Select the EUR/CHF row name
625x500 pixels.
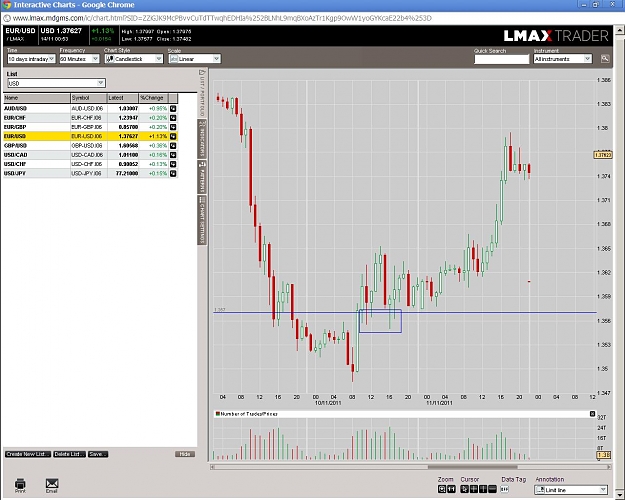coord(15,118)
